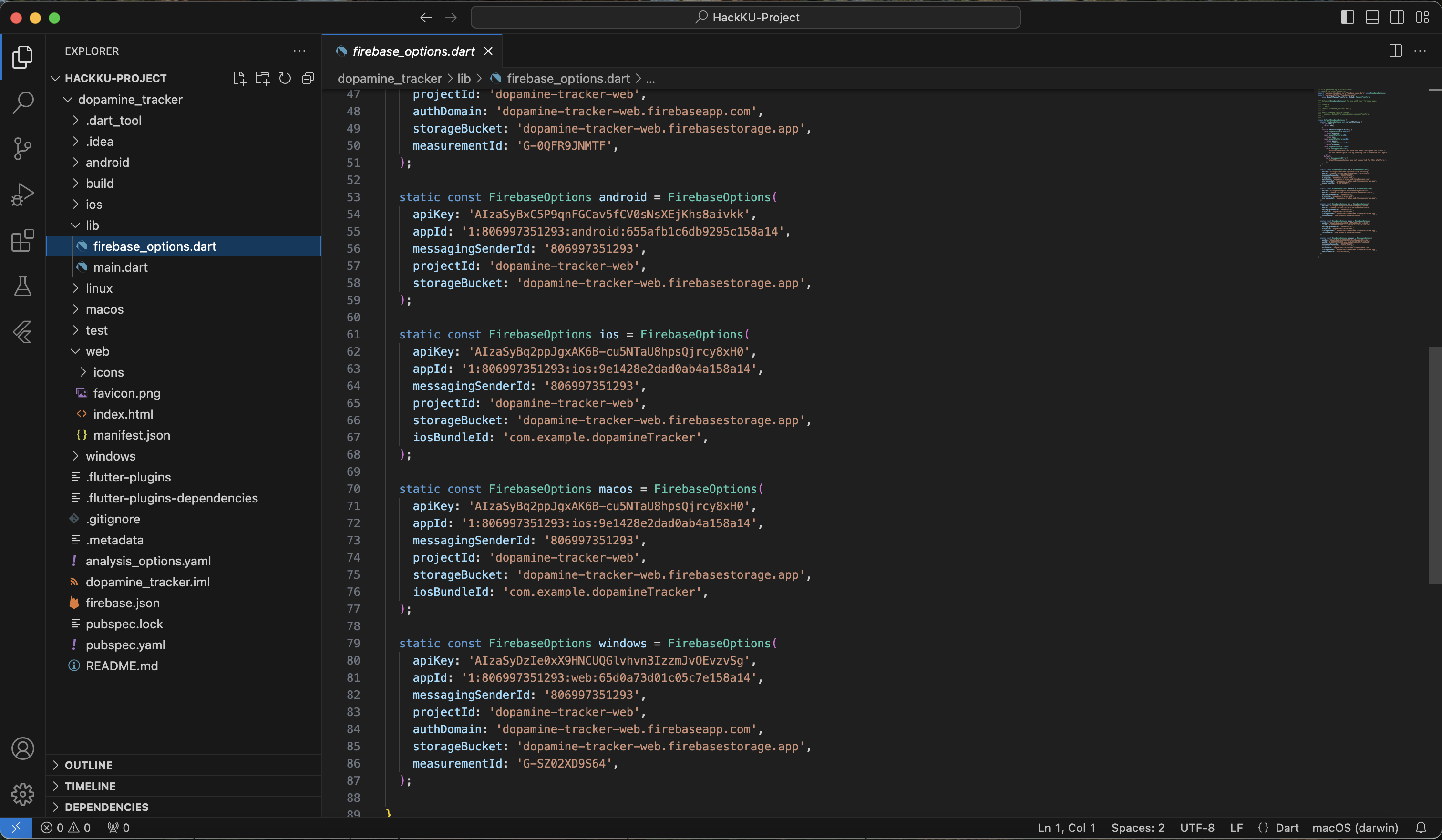Click the Dart language mode button
Image resolution: width=1442 pixels, height=840 pixels.
point(1287,828)
